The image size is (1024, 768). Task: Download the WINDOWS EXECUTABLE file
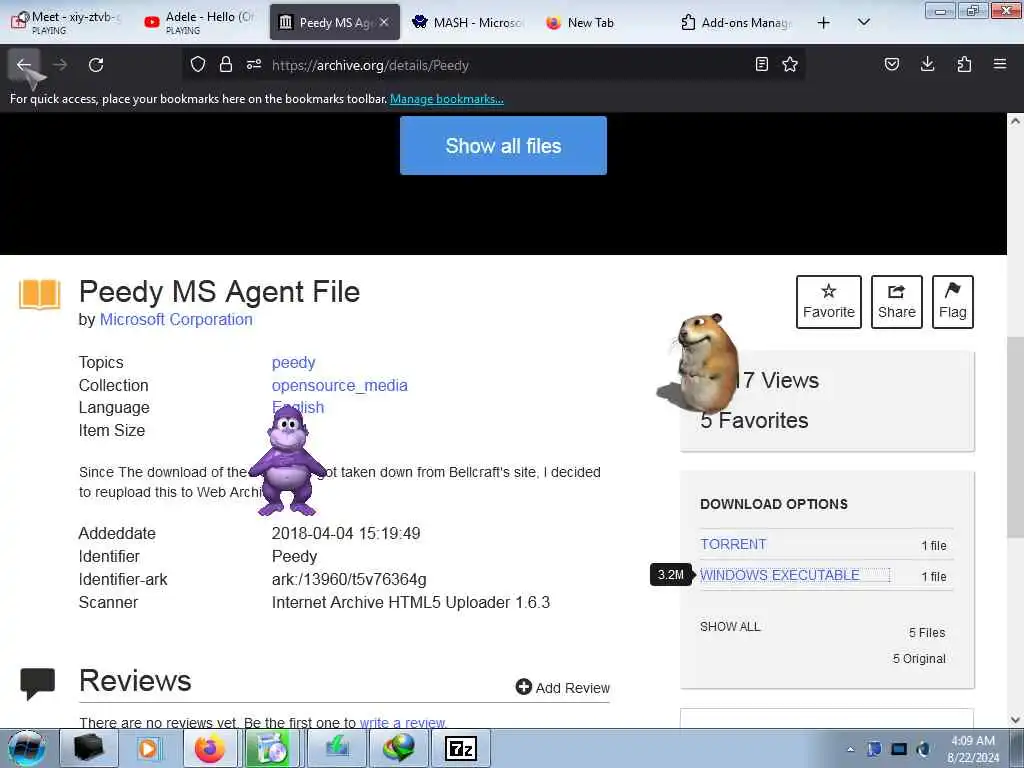click(x=780, y=575)
